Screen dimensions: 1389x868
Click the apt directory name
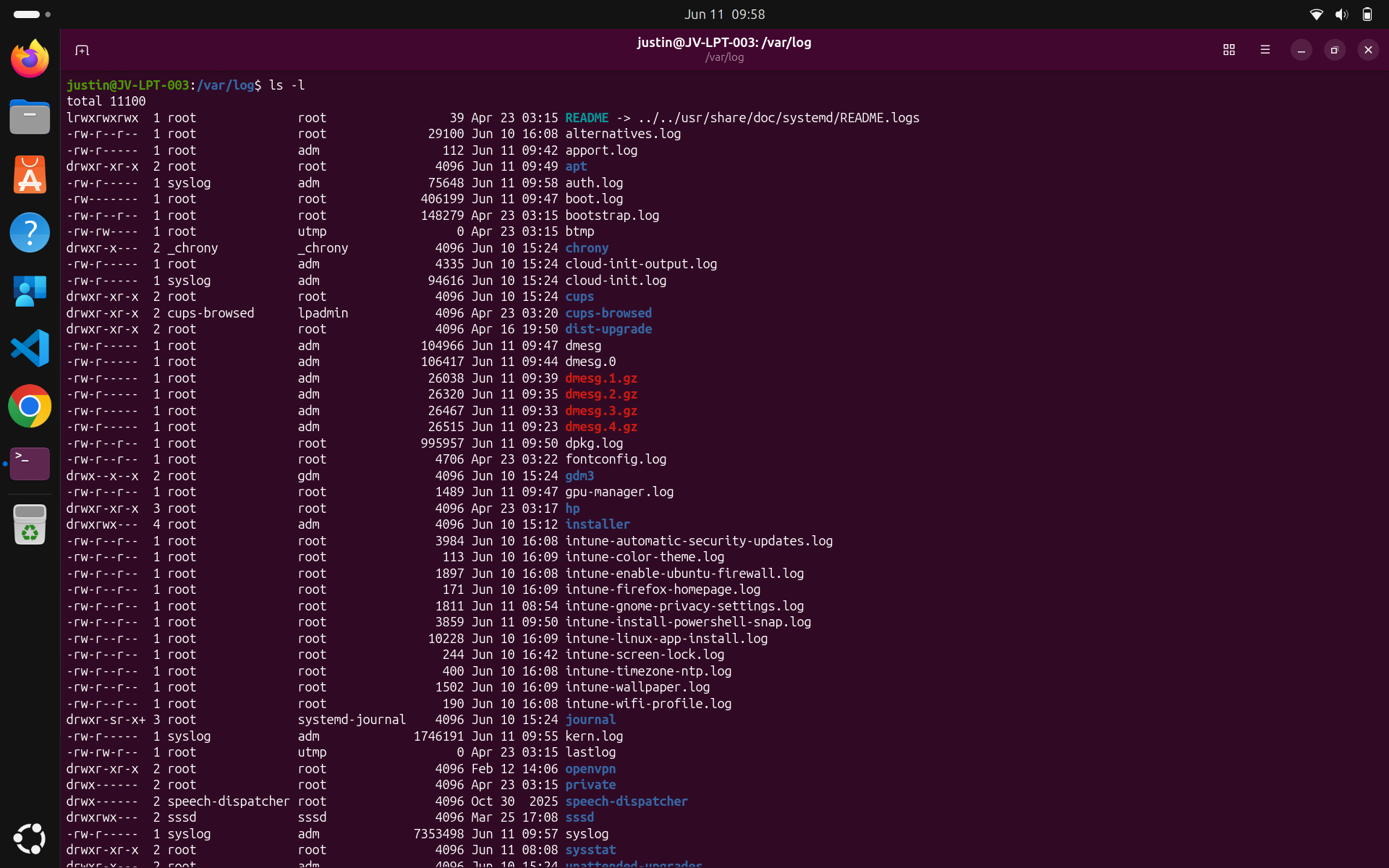pyautogui.click(x=576, y=166)
